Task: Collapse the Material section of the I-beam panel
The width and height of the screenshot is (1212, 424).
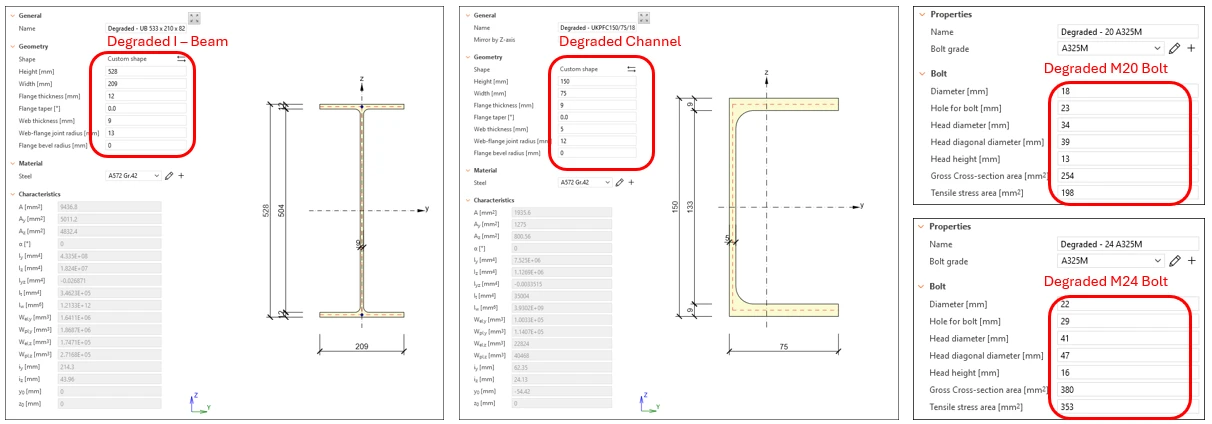Action: (12, 163)
